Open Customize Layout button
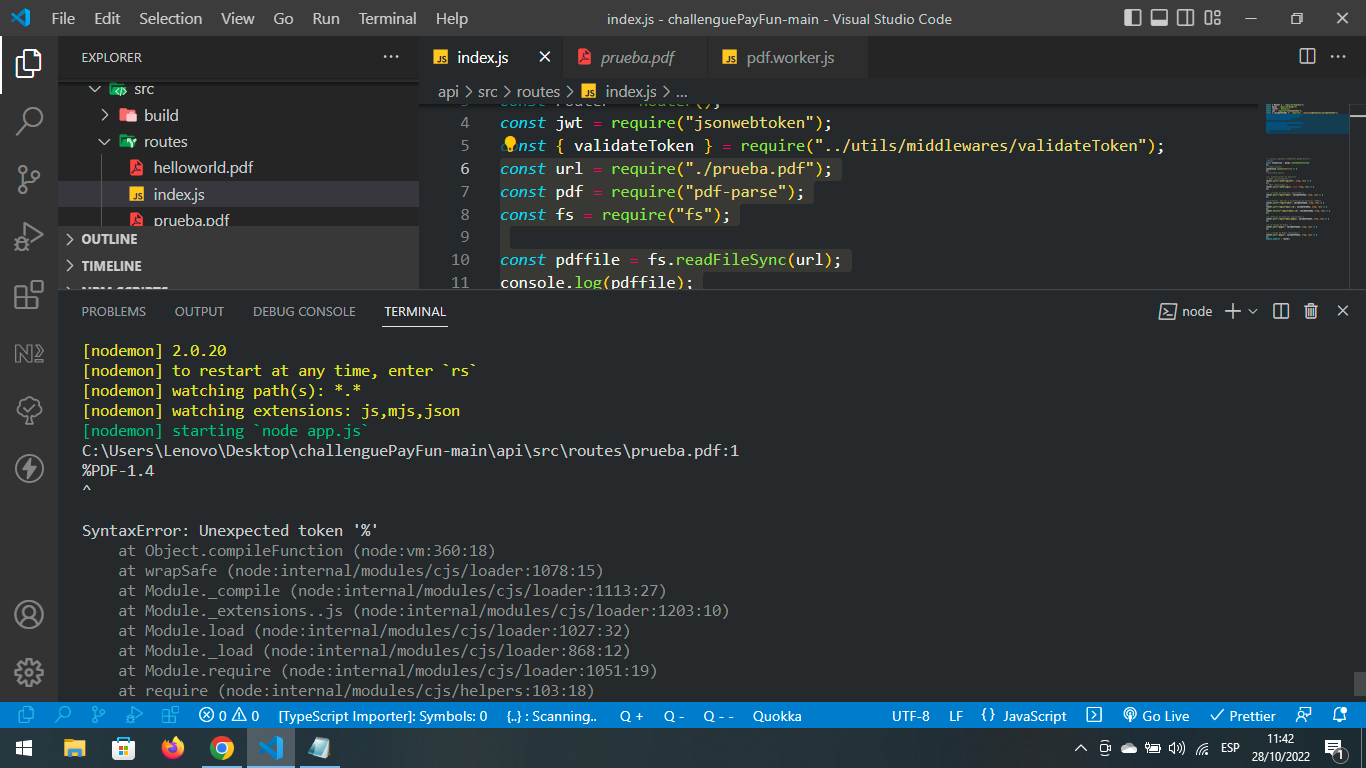 [1213, 18]
